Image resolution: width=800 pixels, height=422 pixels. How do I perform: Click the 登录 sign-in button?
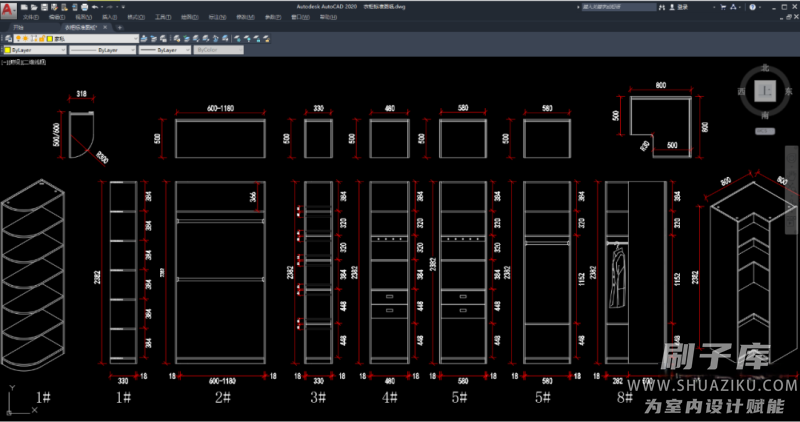tap(681, 6)
